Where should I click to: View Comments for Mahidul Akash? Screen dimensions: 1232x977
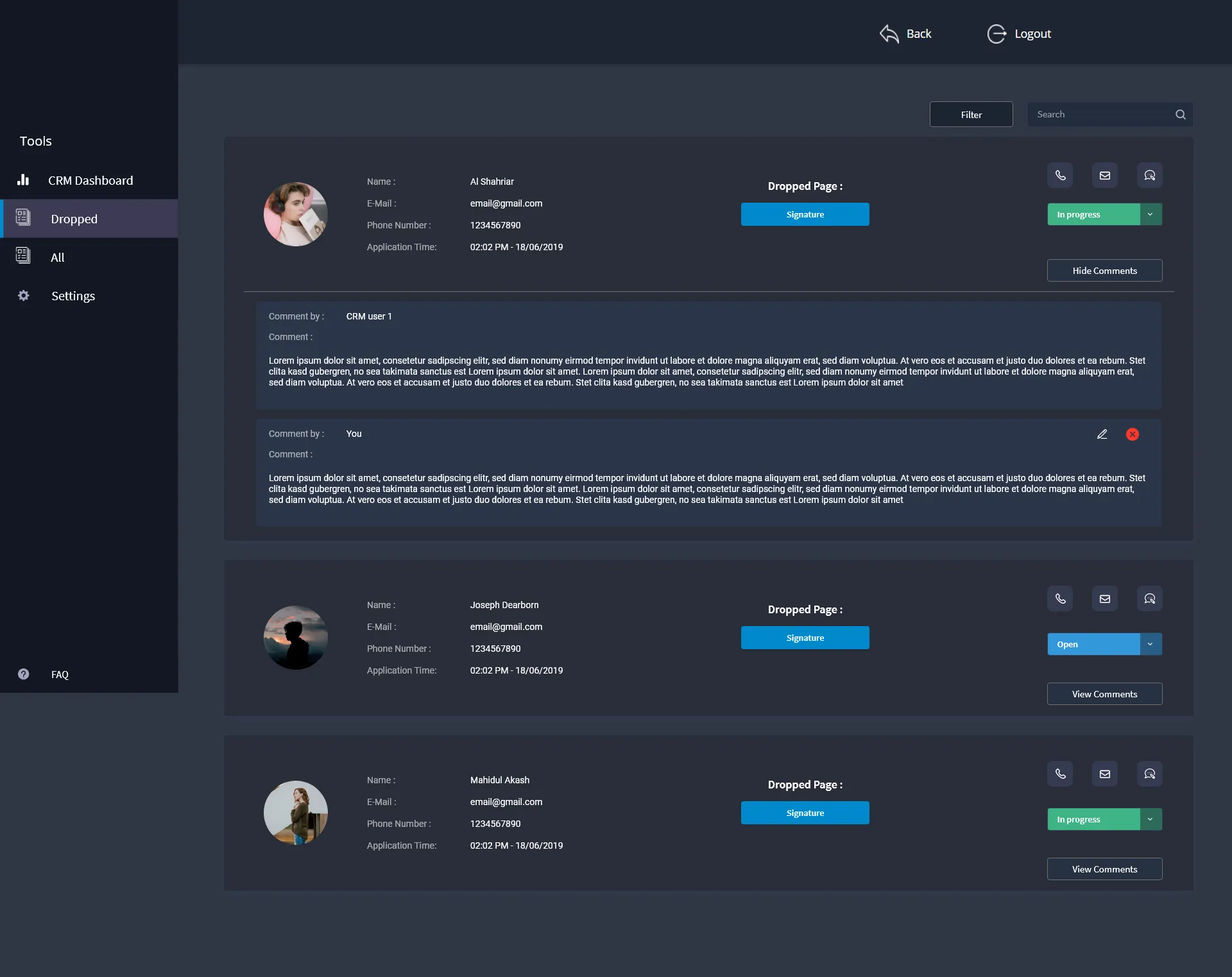(x=1104, y=869)
